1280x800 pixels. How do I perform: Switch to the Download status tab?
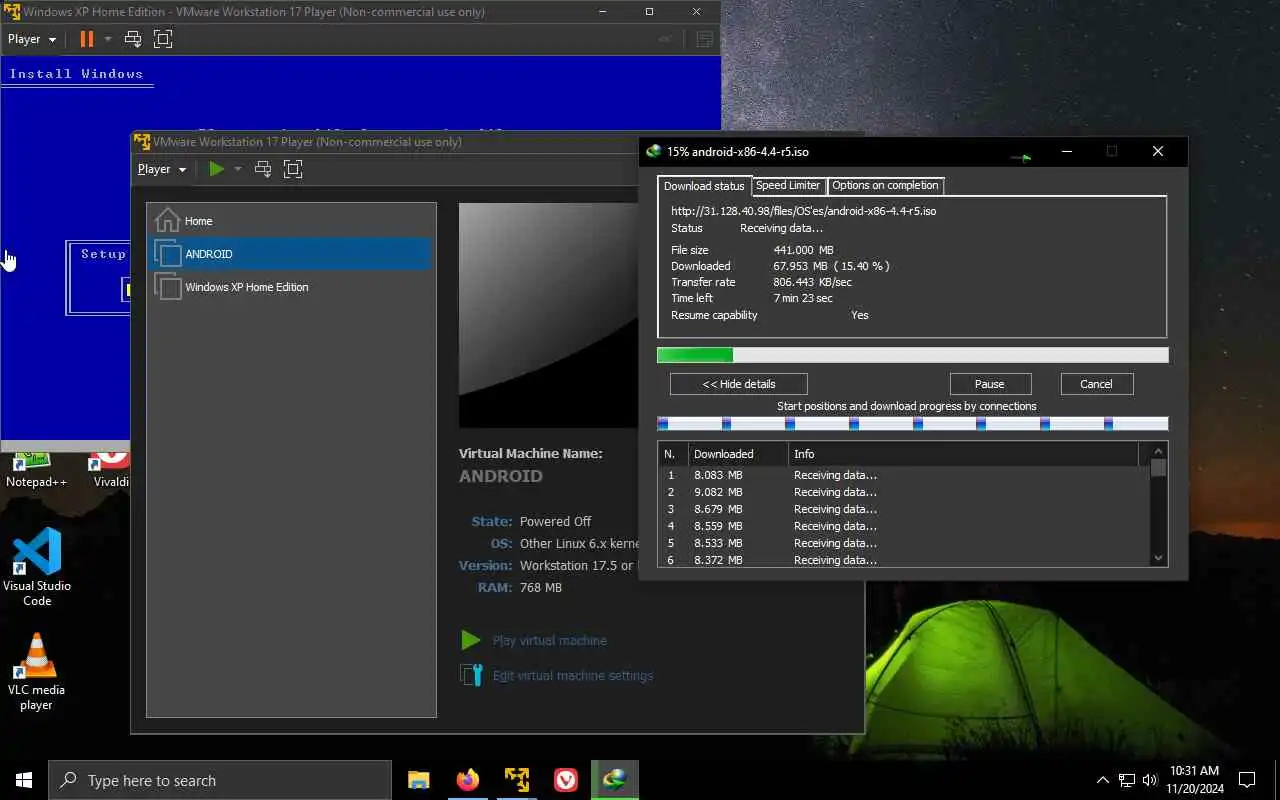coord(704,186)
